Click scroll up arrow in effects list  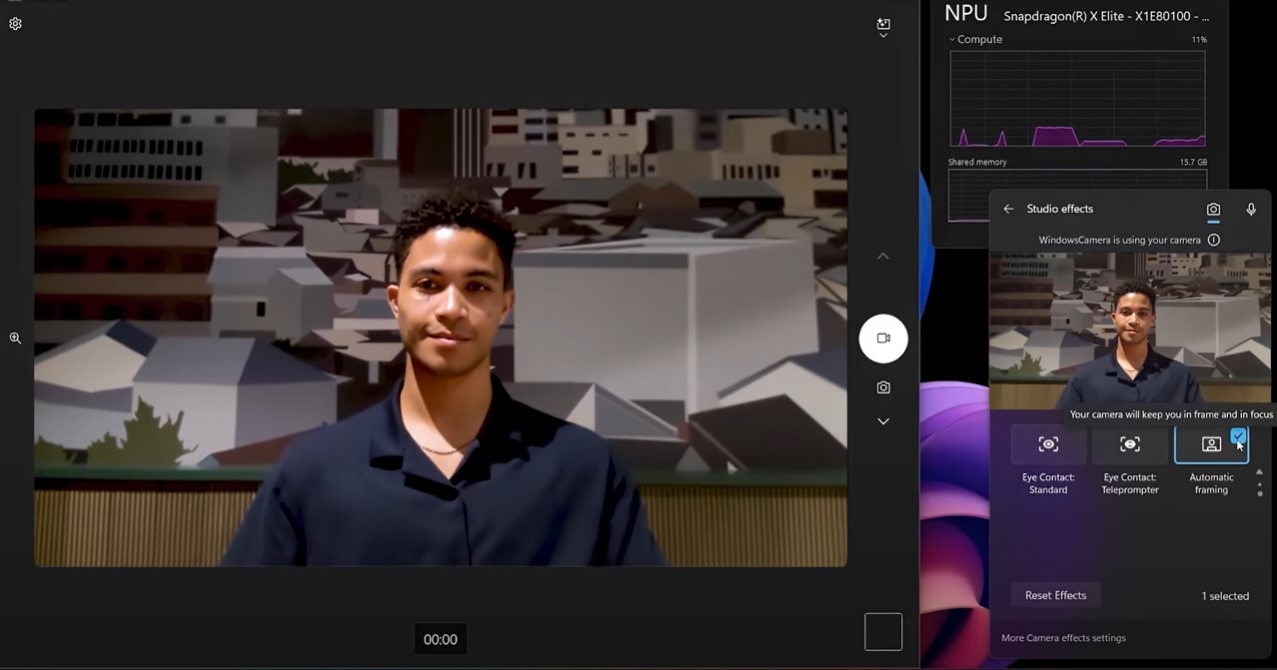1259,472
